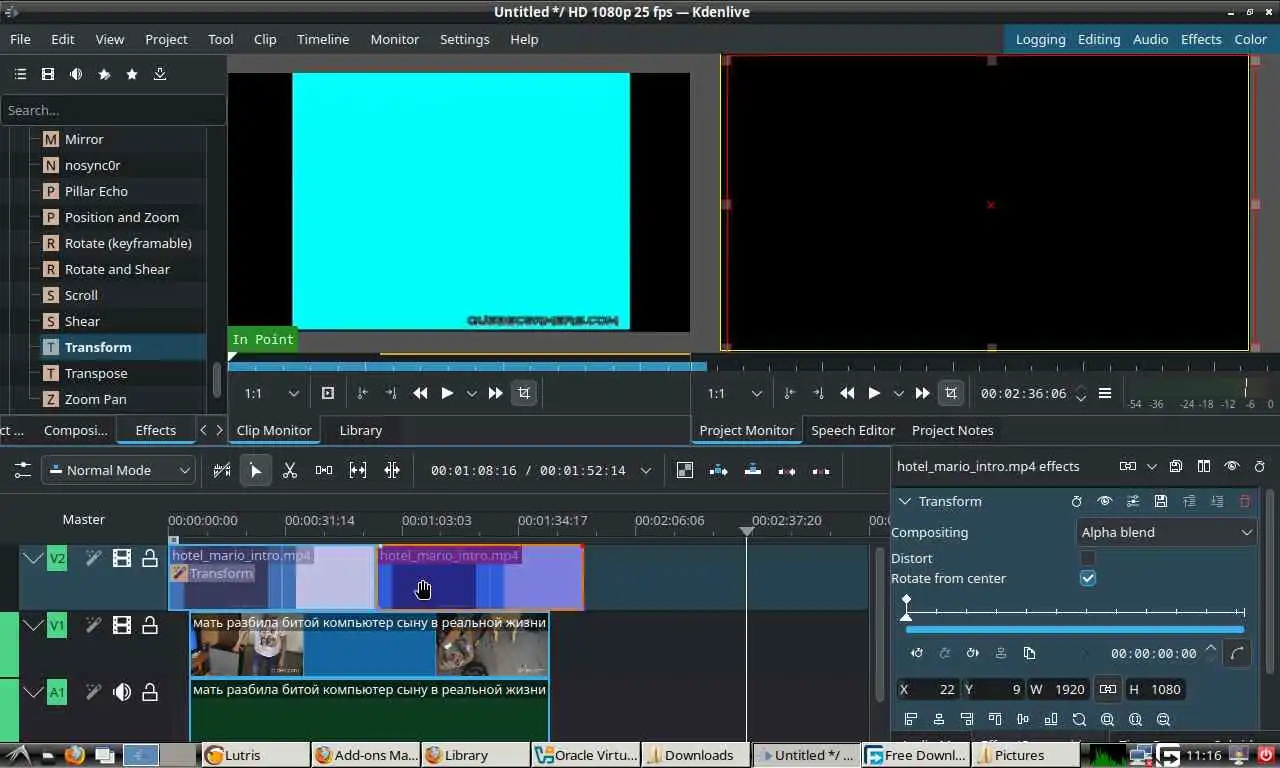Open Project Monitor play options arrow
The width and height of the screenshot is (1280, 768).
click(899, 393)
